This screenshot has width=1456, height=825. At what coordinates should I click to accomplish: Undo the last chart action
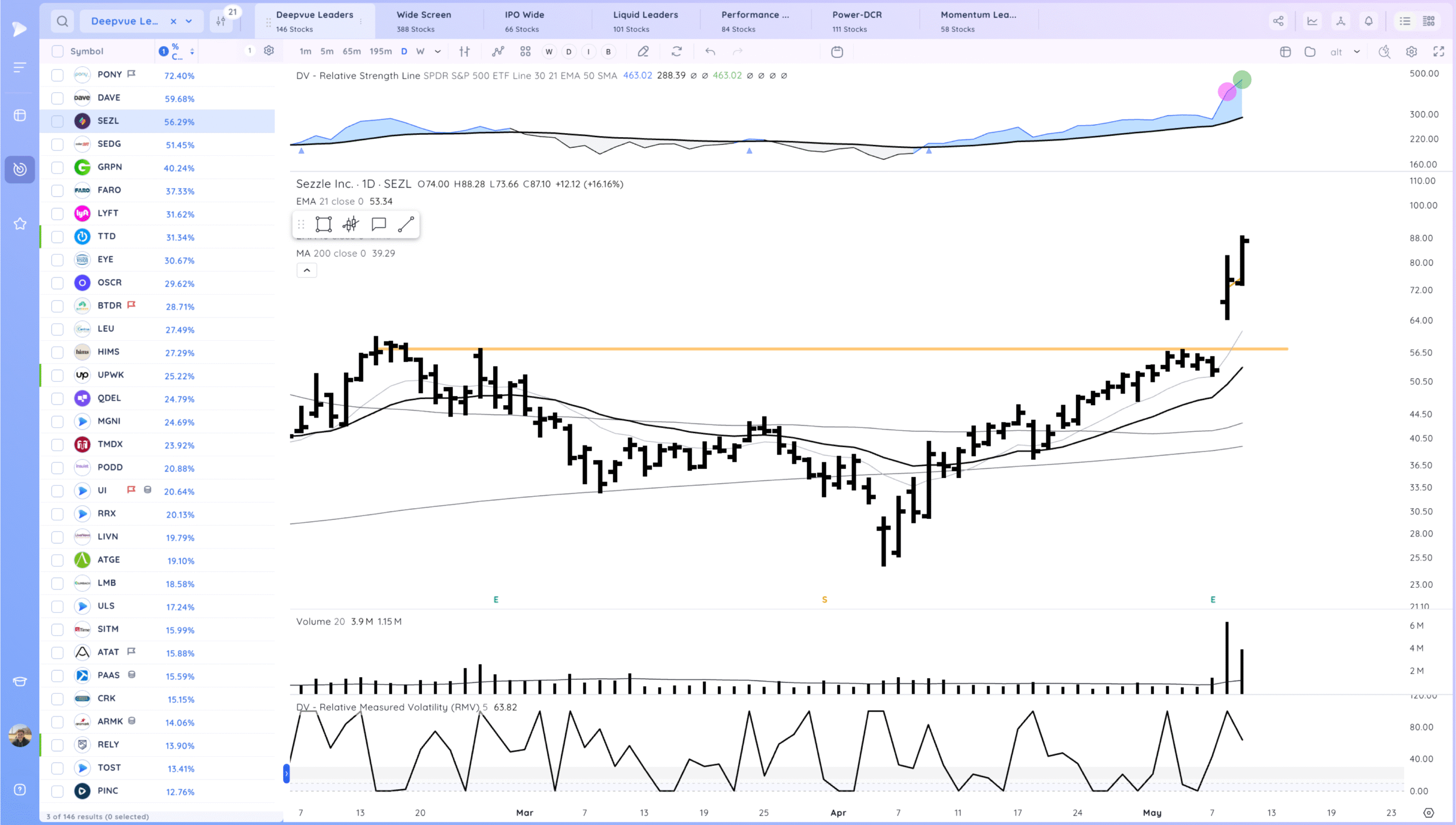(x=710, y=52)
